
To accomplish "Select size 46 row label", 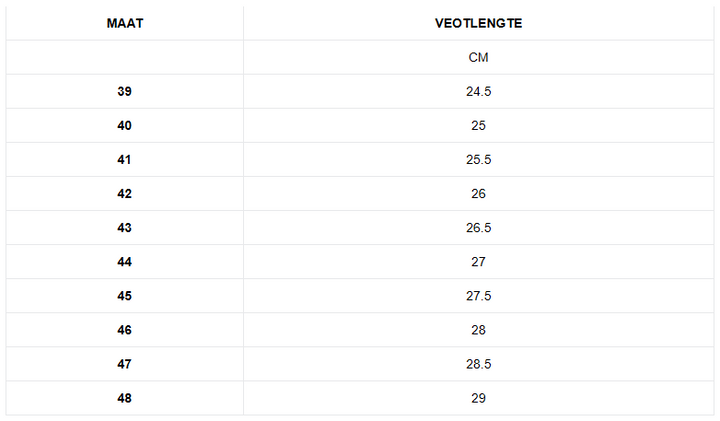I will [124, 329].
